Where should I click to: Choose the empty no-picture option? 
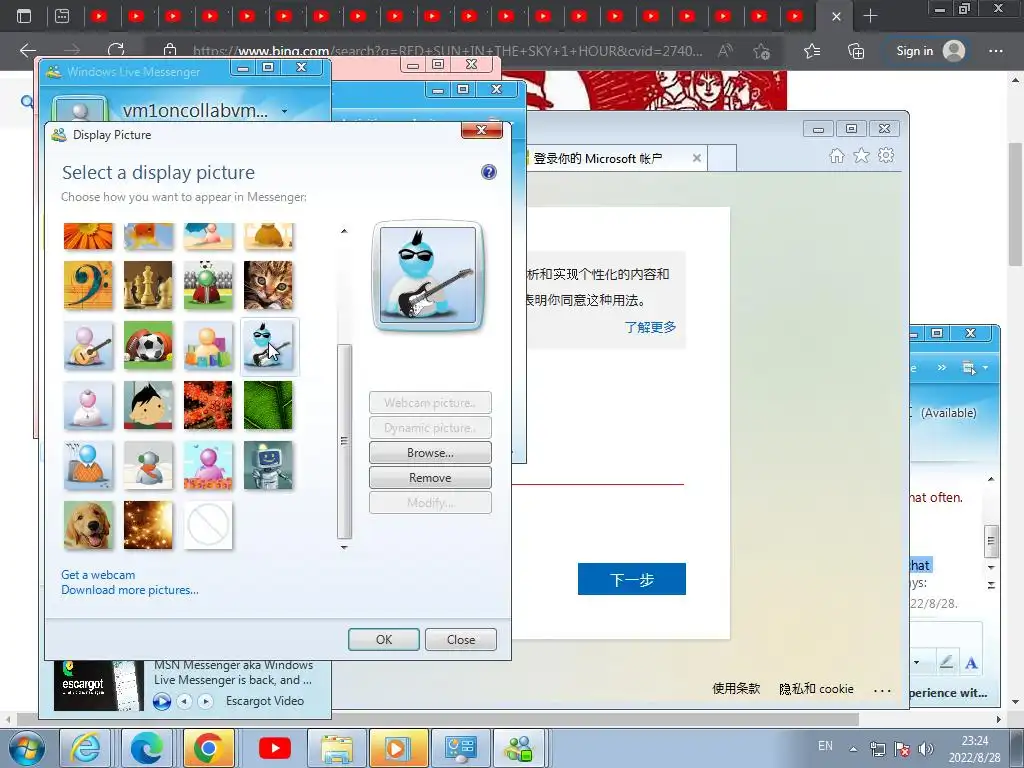pyautogui.click(x=208, y=526)
